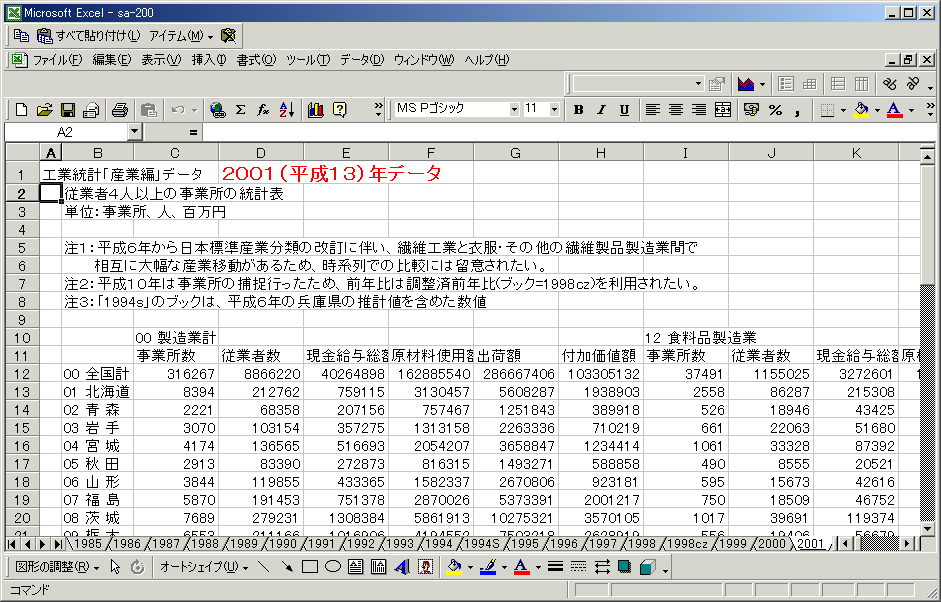The width and height of the screenshot is (941, 602).
Task: Click the Save icon in the toolbar
Action: click(x=68, y=110)
